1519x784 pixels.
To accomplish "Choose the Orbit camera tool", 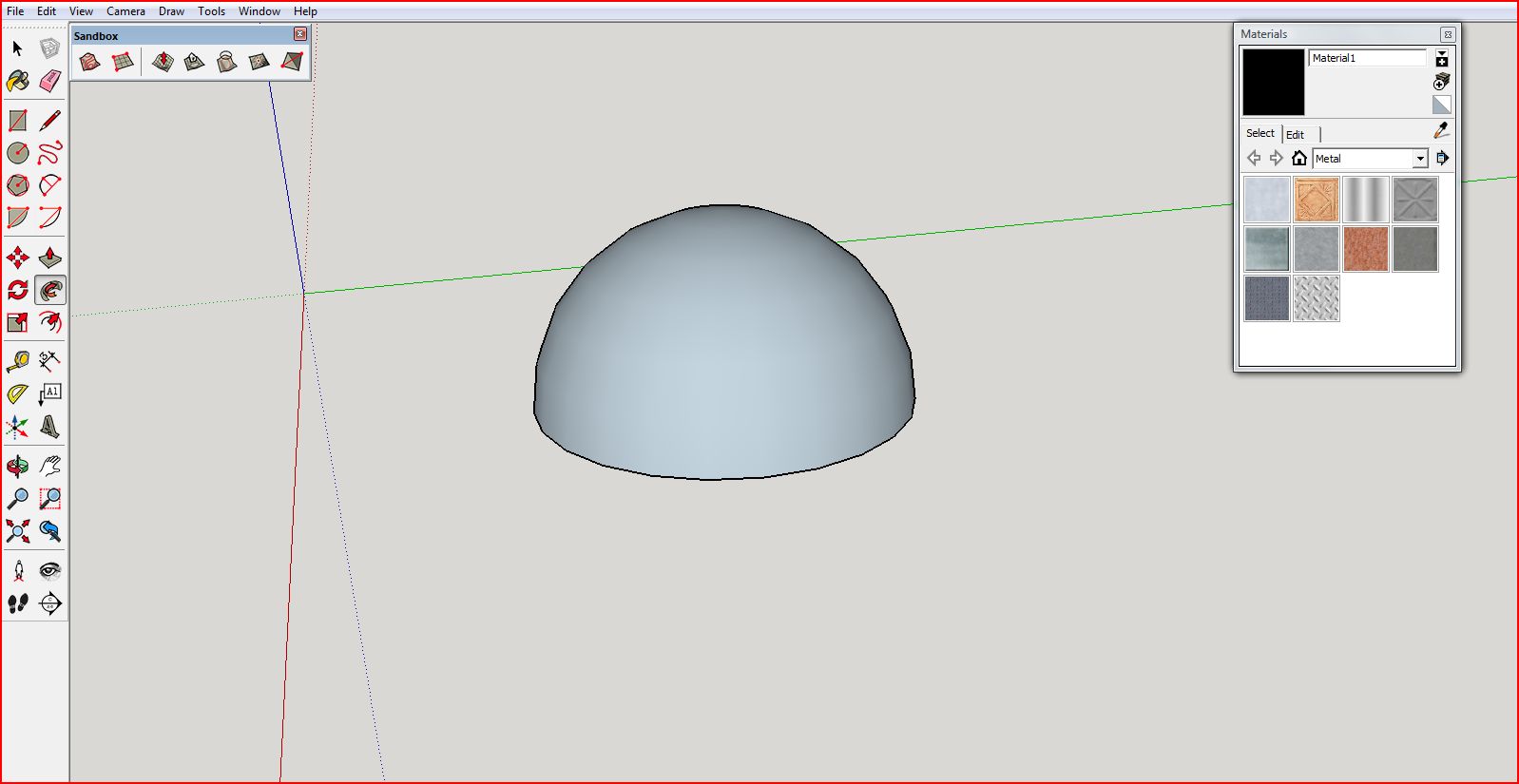I will [x=18, y=466].
